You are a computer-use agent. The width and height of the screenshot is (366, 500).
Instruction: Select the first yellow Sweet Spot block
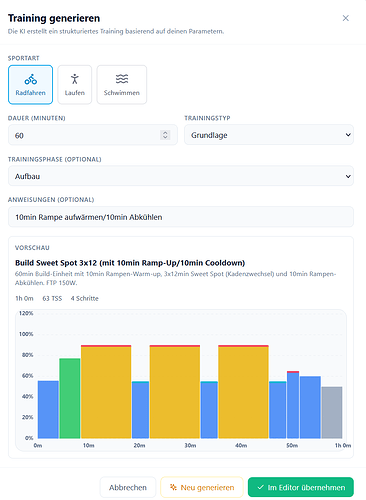(106, 392)
